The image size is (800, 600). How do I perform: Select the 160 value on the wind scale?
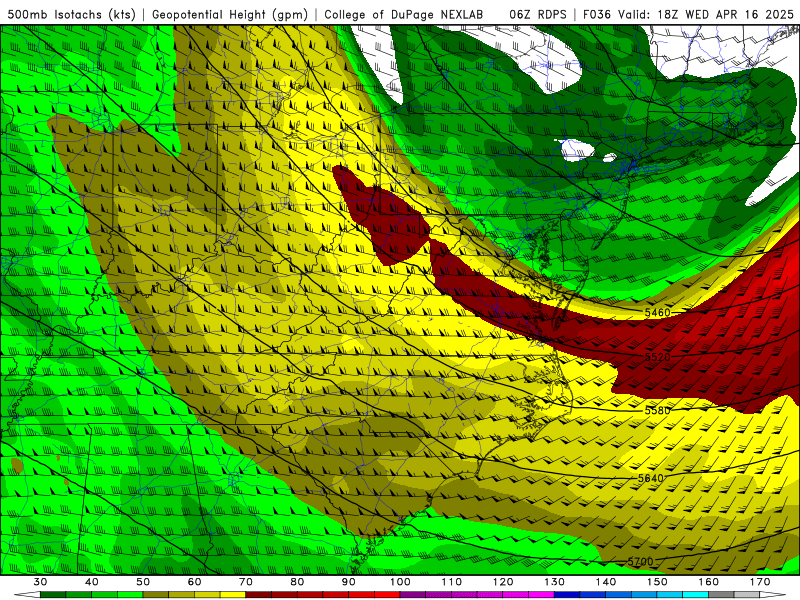[x=709, y=582]
